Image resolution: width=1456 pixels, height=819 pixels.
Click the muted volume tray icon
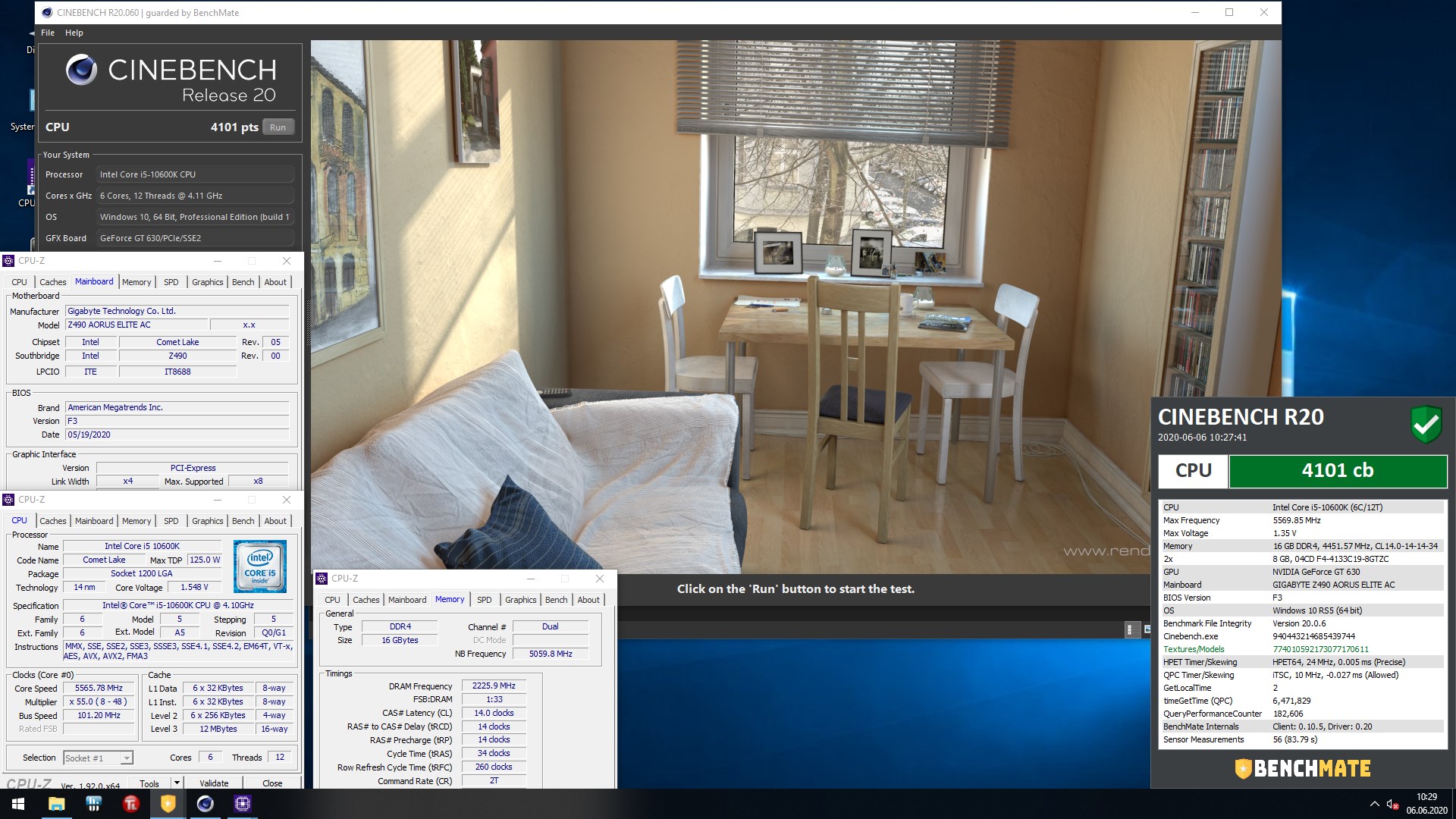1392,804
